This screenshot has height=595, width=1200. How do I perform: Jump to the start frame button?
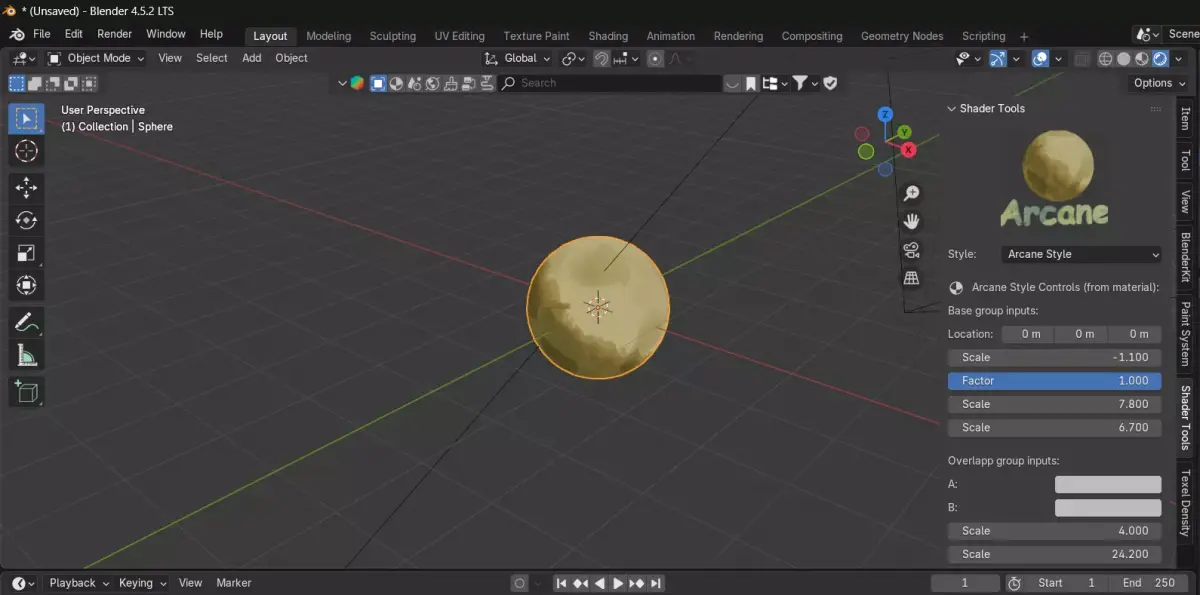point(562,583)
